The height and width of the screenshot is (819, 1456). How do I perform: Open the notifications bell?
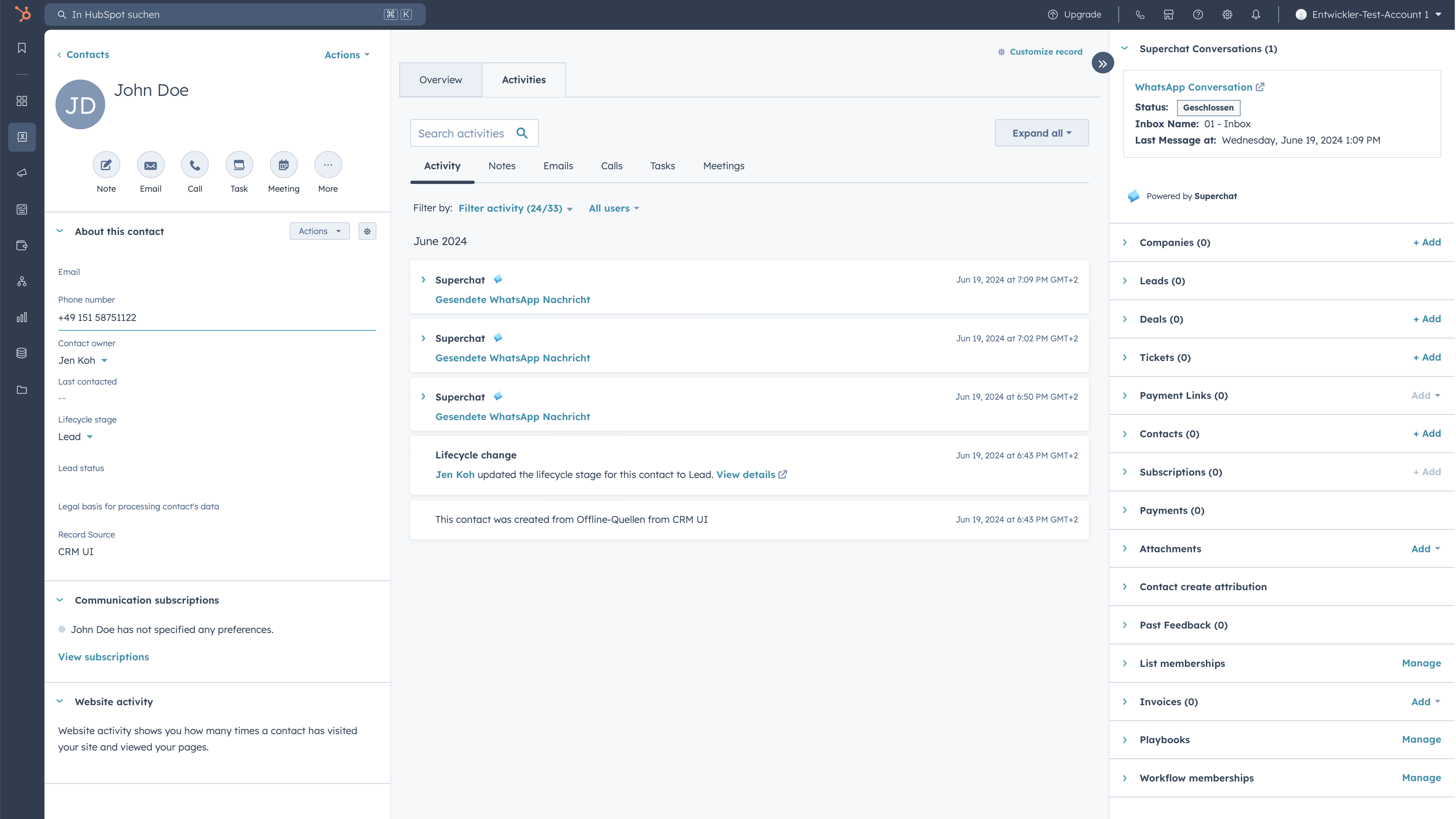click(1256, 14)
